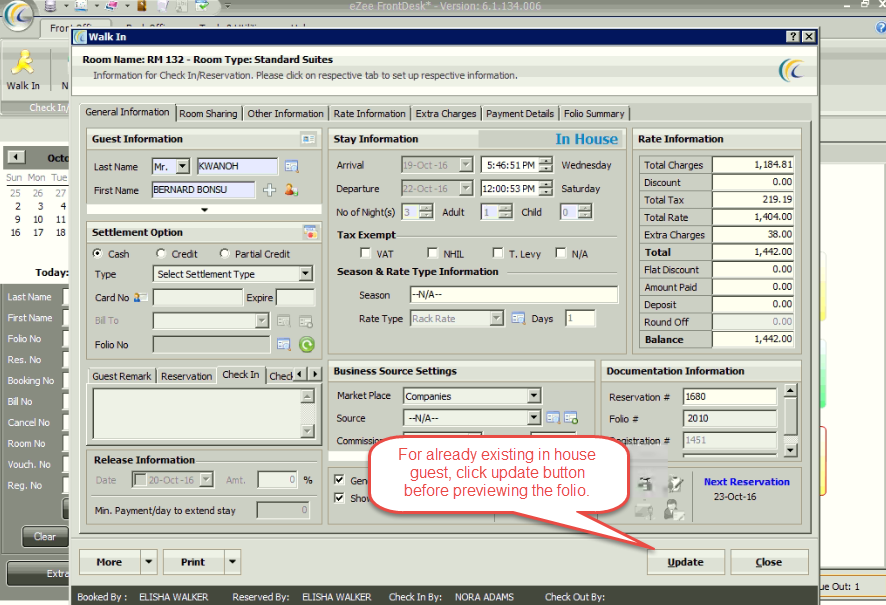Click the green refresh icon beside Folio No
Viewport: 886px width, 605px height.
tap(307, 345)
